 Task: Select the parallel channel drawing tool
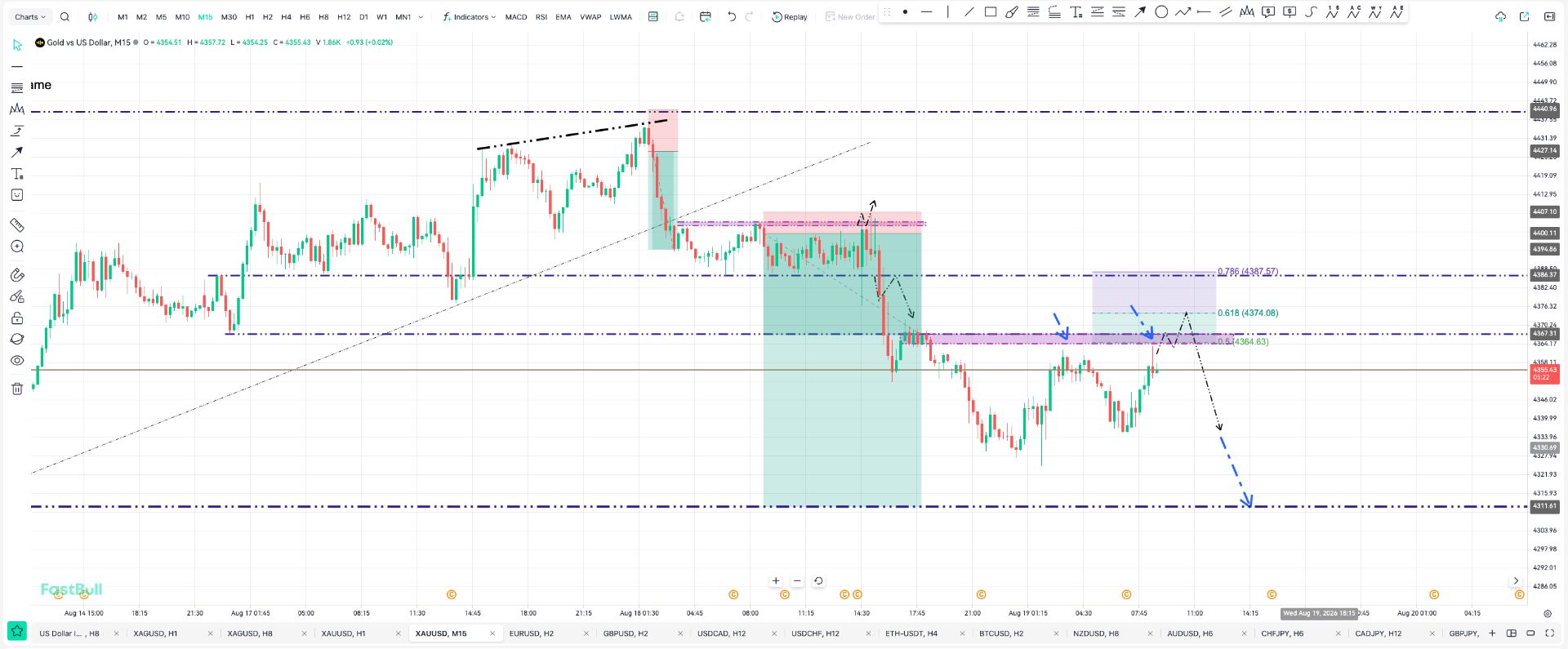pos(1225,12)
